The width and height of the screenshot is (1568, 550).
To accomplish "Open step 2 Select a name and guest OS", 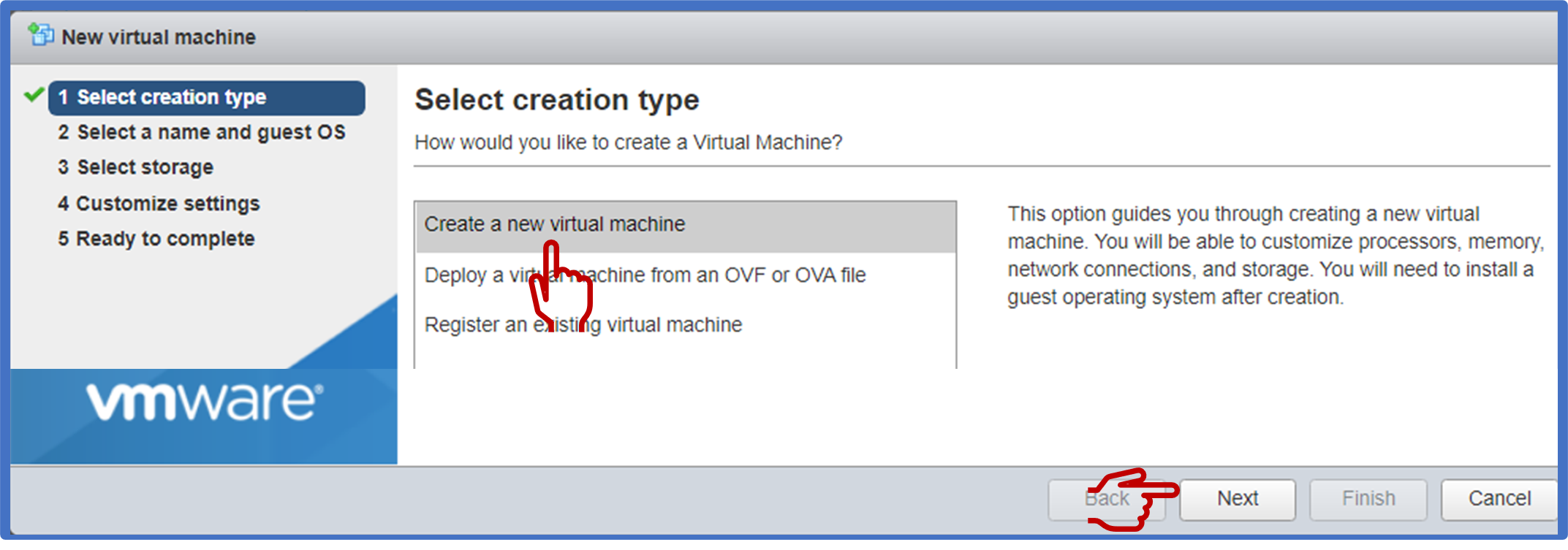I will click(201, 132).
